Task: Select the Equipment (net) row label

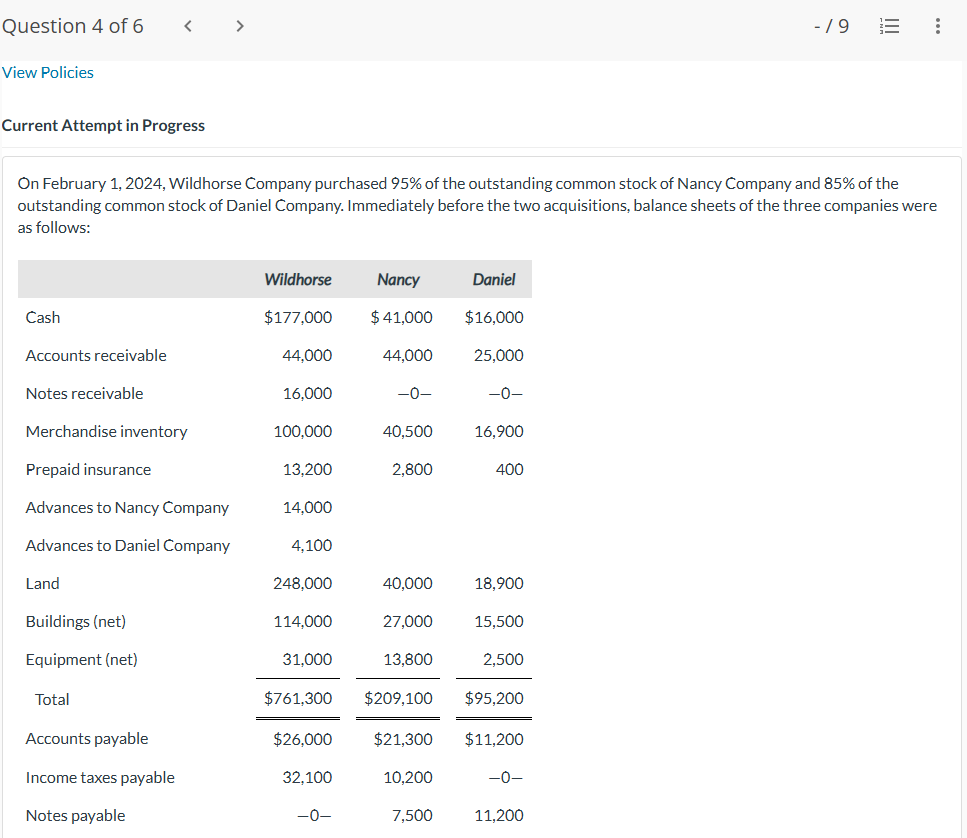Action: [x=81, y=660]
